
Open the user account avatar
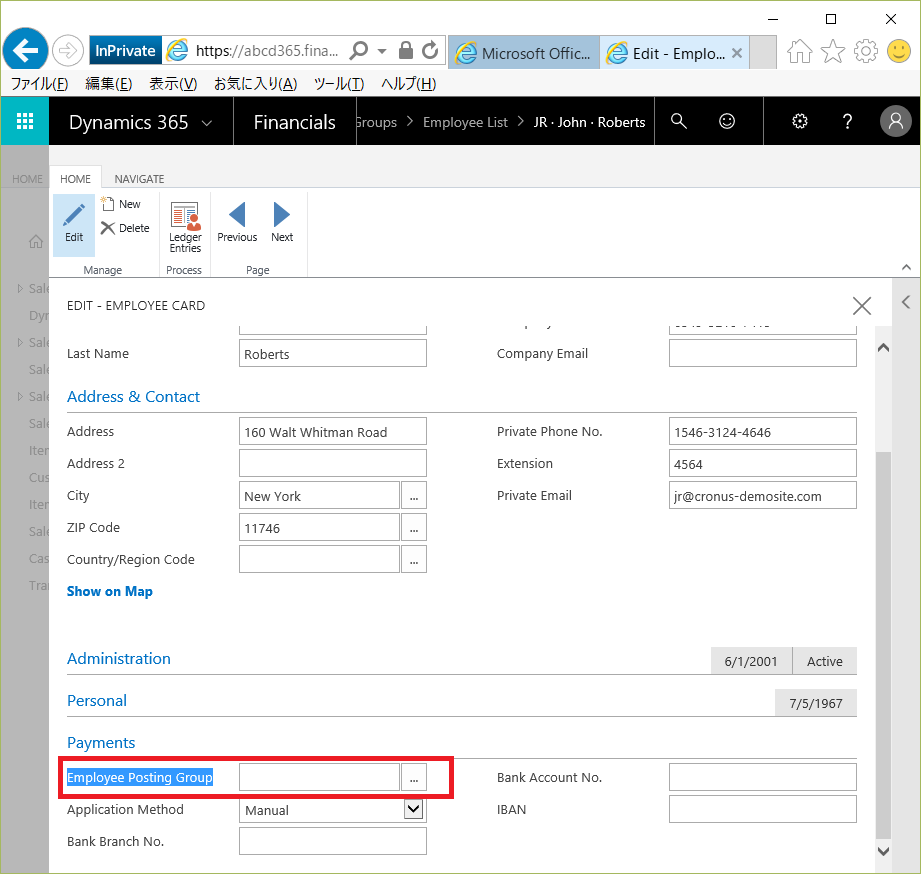pyautogui.click(x=895, y=121)
